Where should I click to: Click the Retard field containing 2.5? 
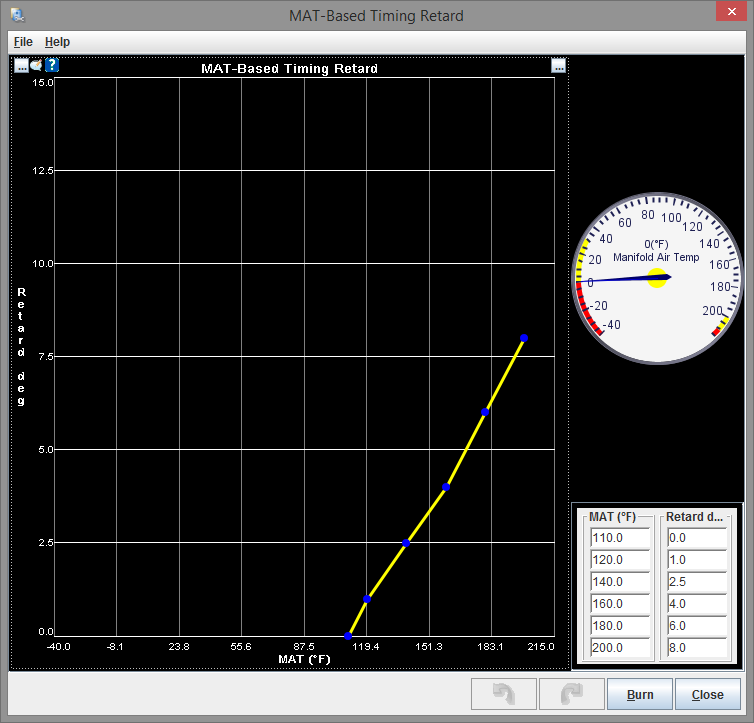point(696,582)
